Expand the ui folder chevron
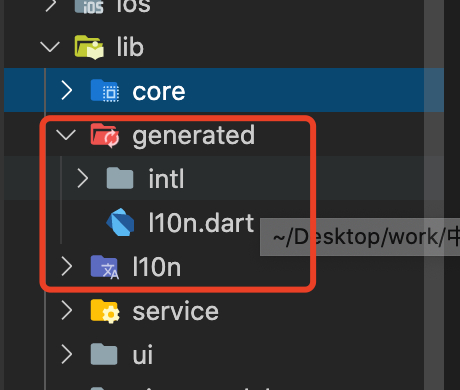 click(67, 354)
